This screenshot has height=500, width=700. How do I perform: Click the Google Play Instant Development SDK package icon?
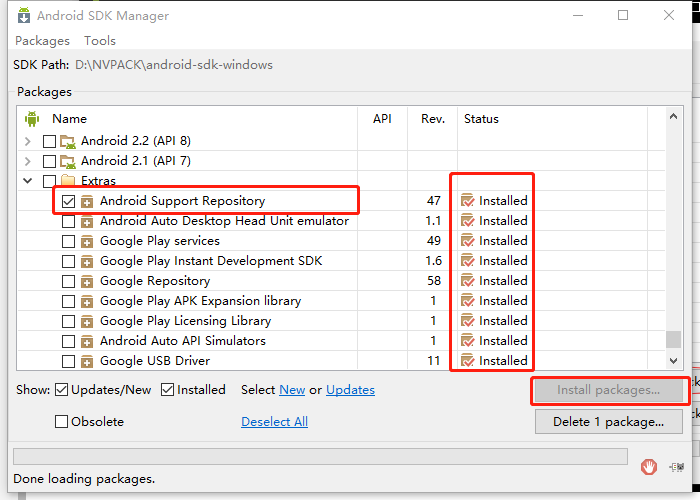(x=87, y=262)
